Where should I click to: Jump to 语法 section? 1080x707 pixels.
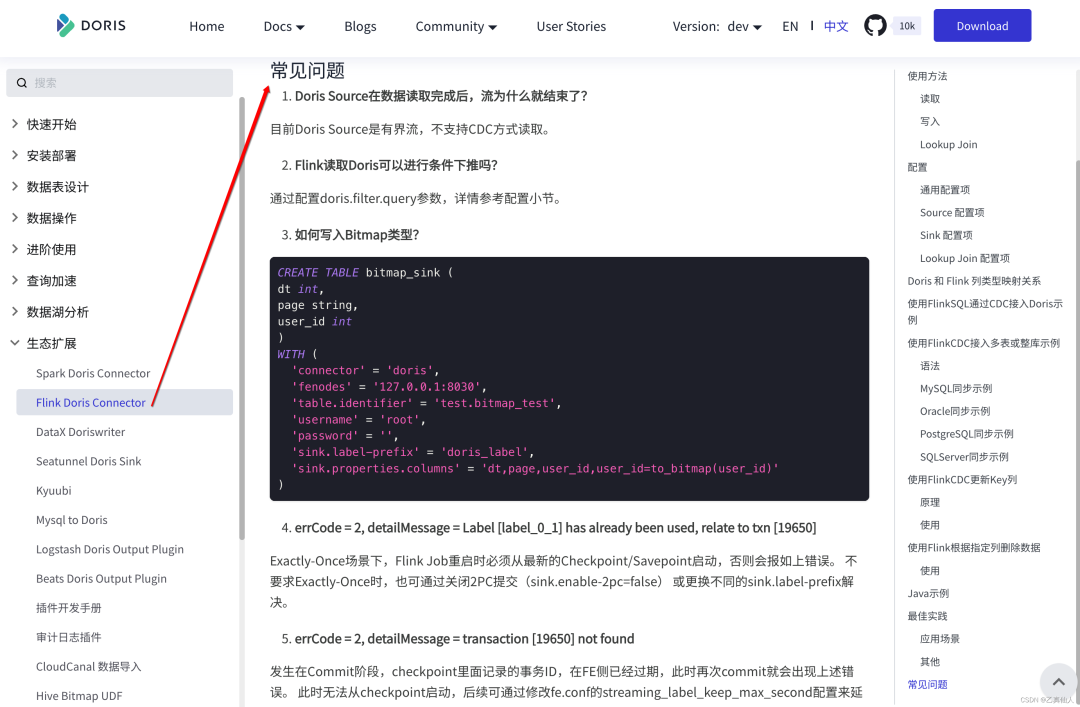click(930, 365)
